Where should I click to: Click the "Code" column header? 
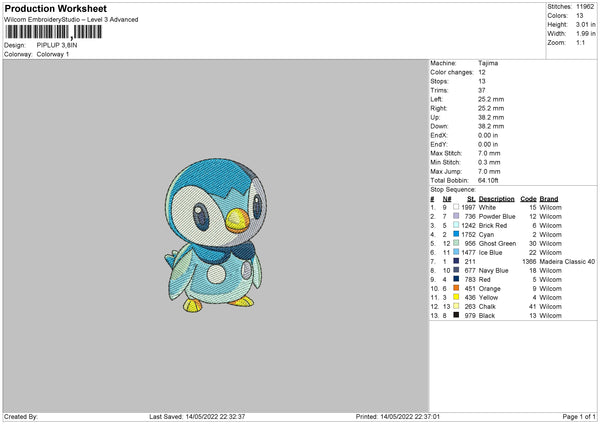tap(528, 199)
